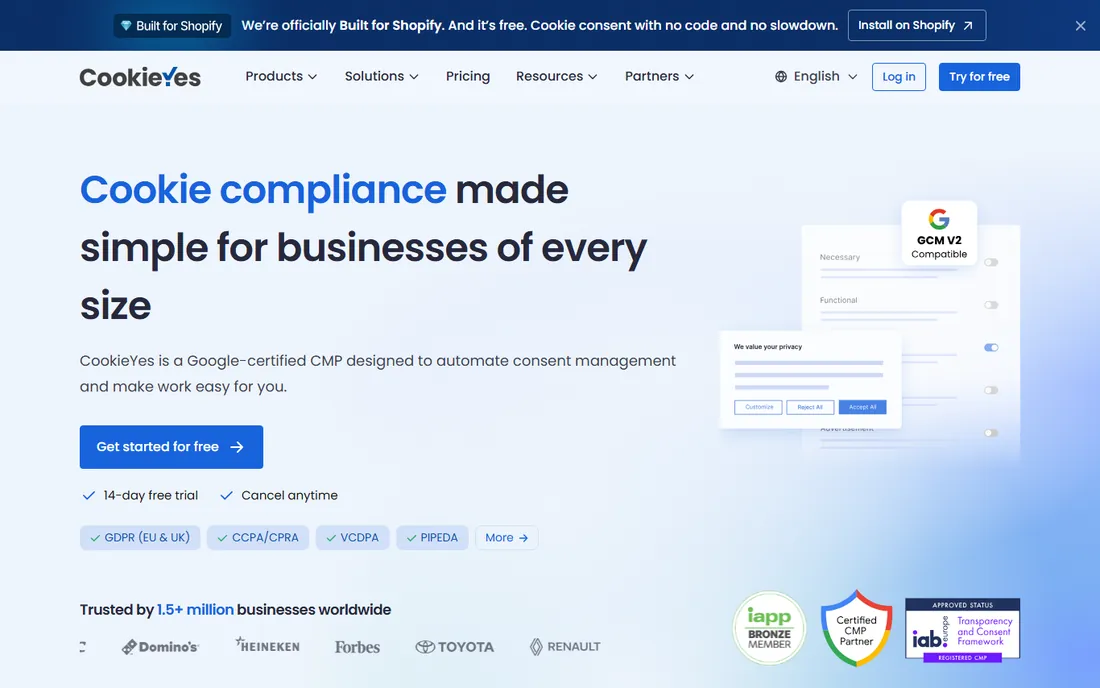Click the Toyota logo
1100x688 pixels.
point(455,647)
